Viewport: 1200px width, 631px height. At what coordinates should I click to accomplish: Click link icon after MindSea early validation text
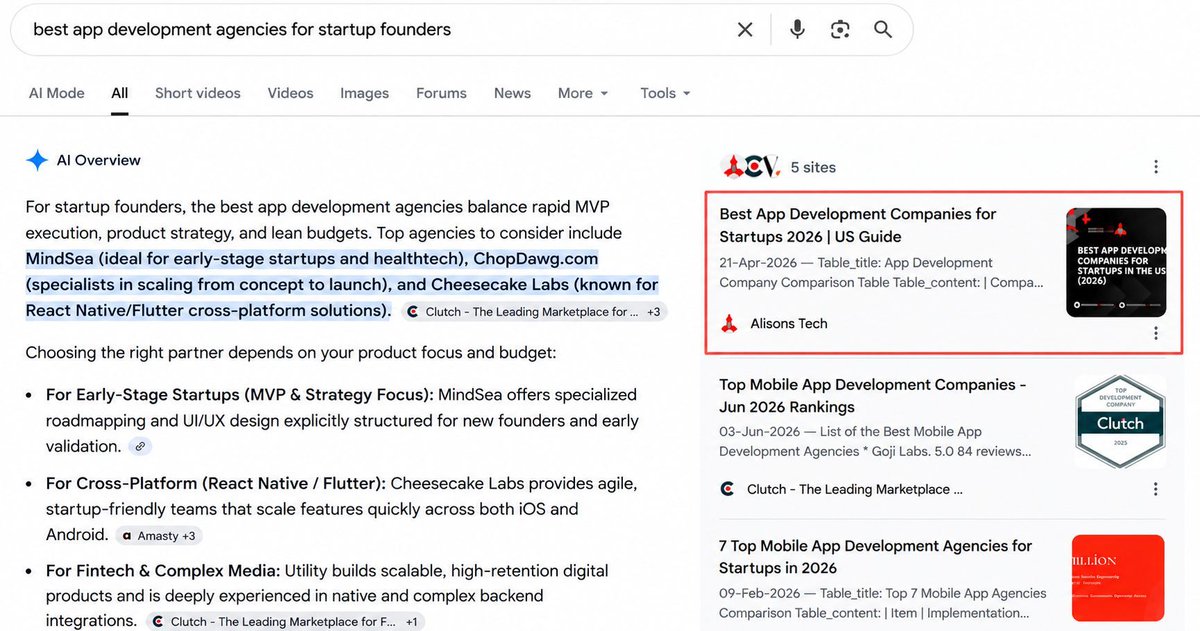pyautogui.click(x=141, y=447)
